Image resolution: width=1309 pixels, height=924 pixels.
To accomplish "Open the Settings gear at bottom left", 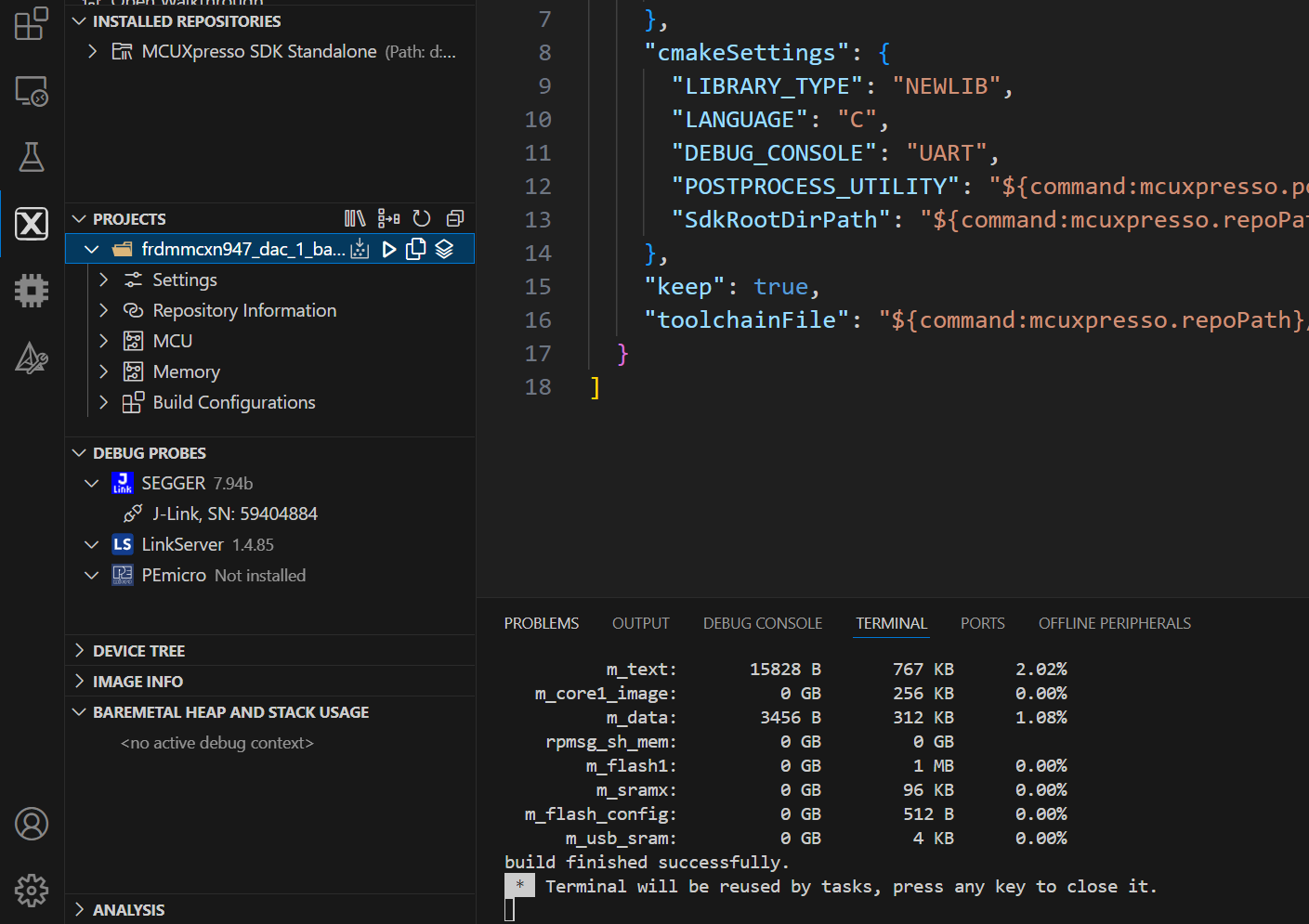I will pos(32,890).
